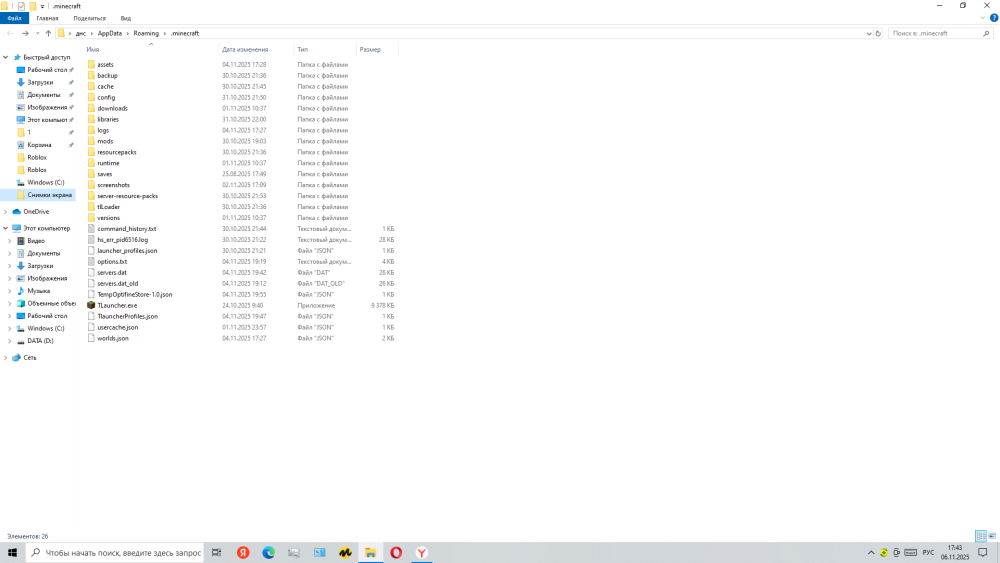Open Explorer help question mark icon
Image resolution: width=1000 pixels, height=563 pixels.
(x=994, y=18)
